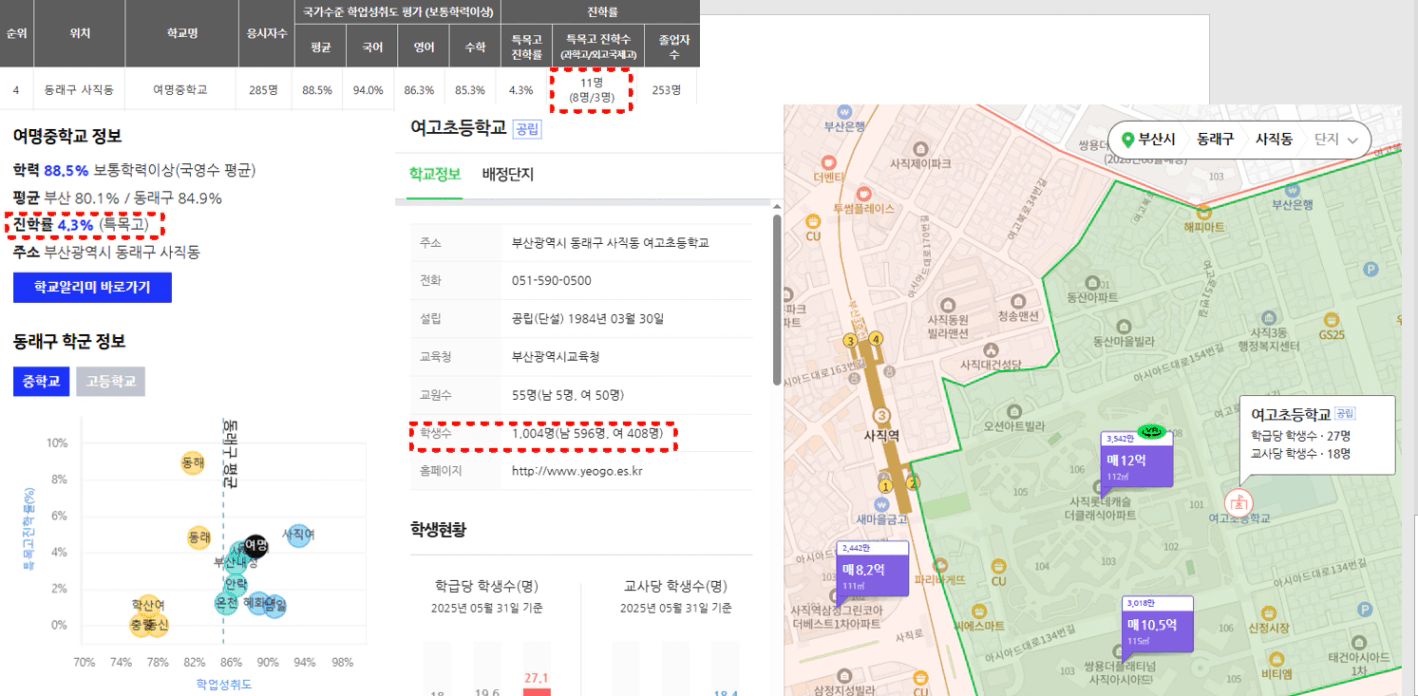Open the 매 8.2억 price listing marker
This screenshot has width=1418, height=696.
pos(873,569)
